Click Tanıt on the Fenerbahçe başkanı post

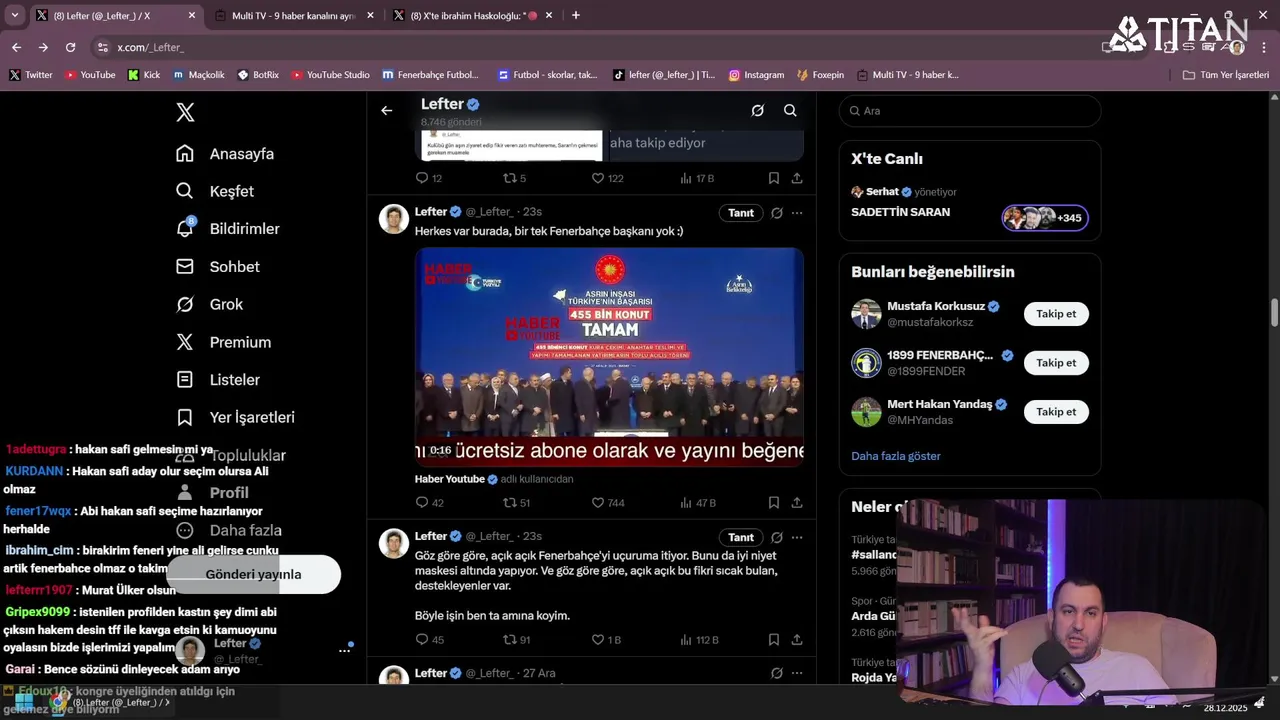(741, 213)
